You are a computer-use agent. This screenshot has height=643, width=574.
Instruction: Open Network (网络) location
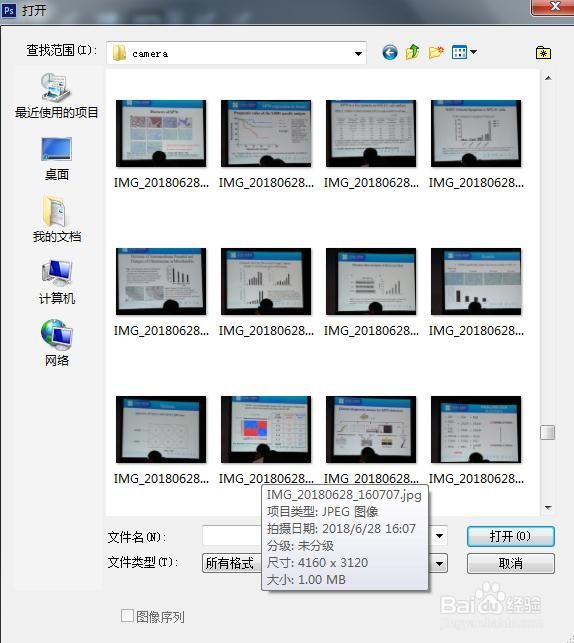click(x=57, y=343)
